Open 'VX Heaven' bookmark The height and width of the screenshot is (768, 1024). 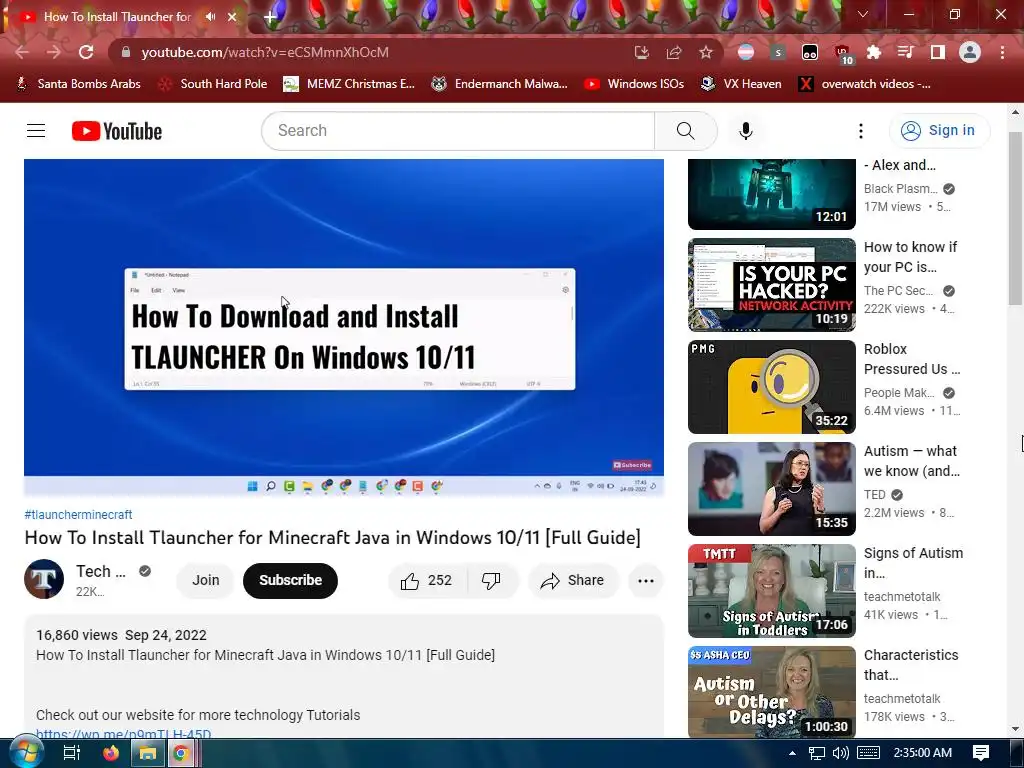(x=741, y=84)
